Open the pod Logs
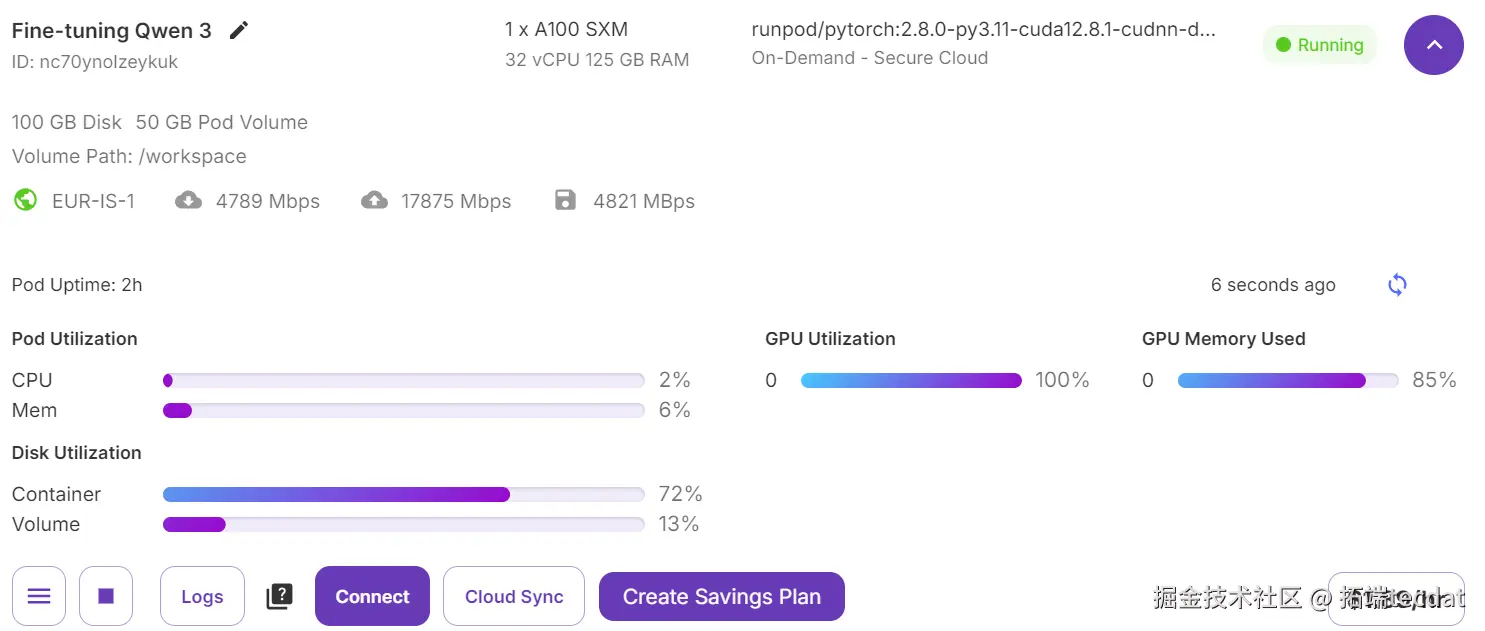The image size is (1485, 631). coord(202,596)
